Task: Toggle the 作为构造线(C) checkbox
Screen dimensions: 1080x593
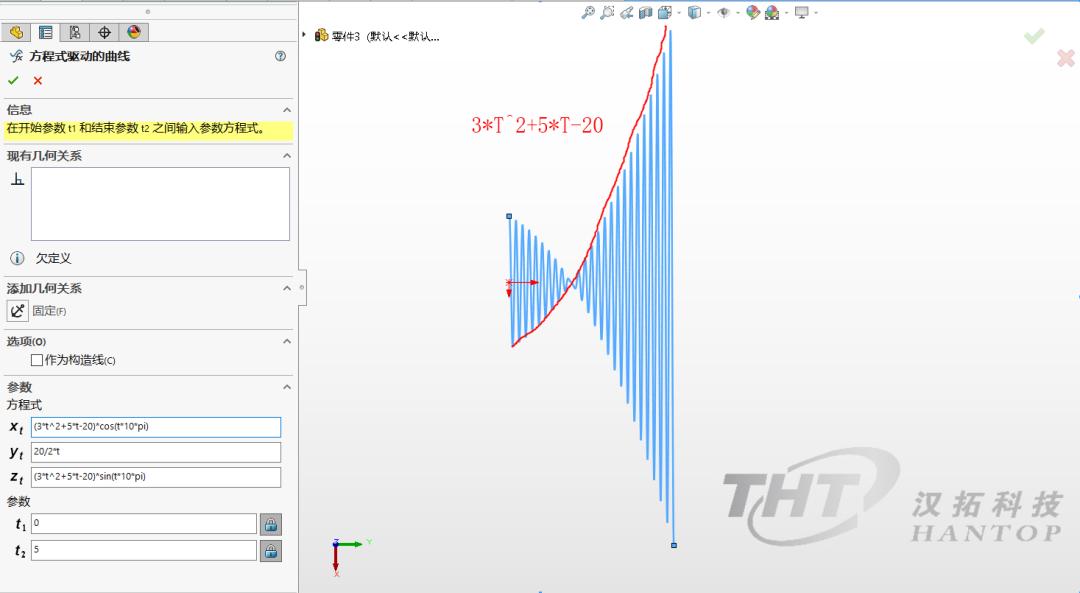Action: tap(38, 357)
